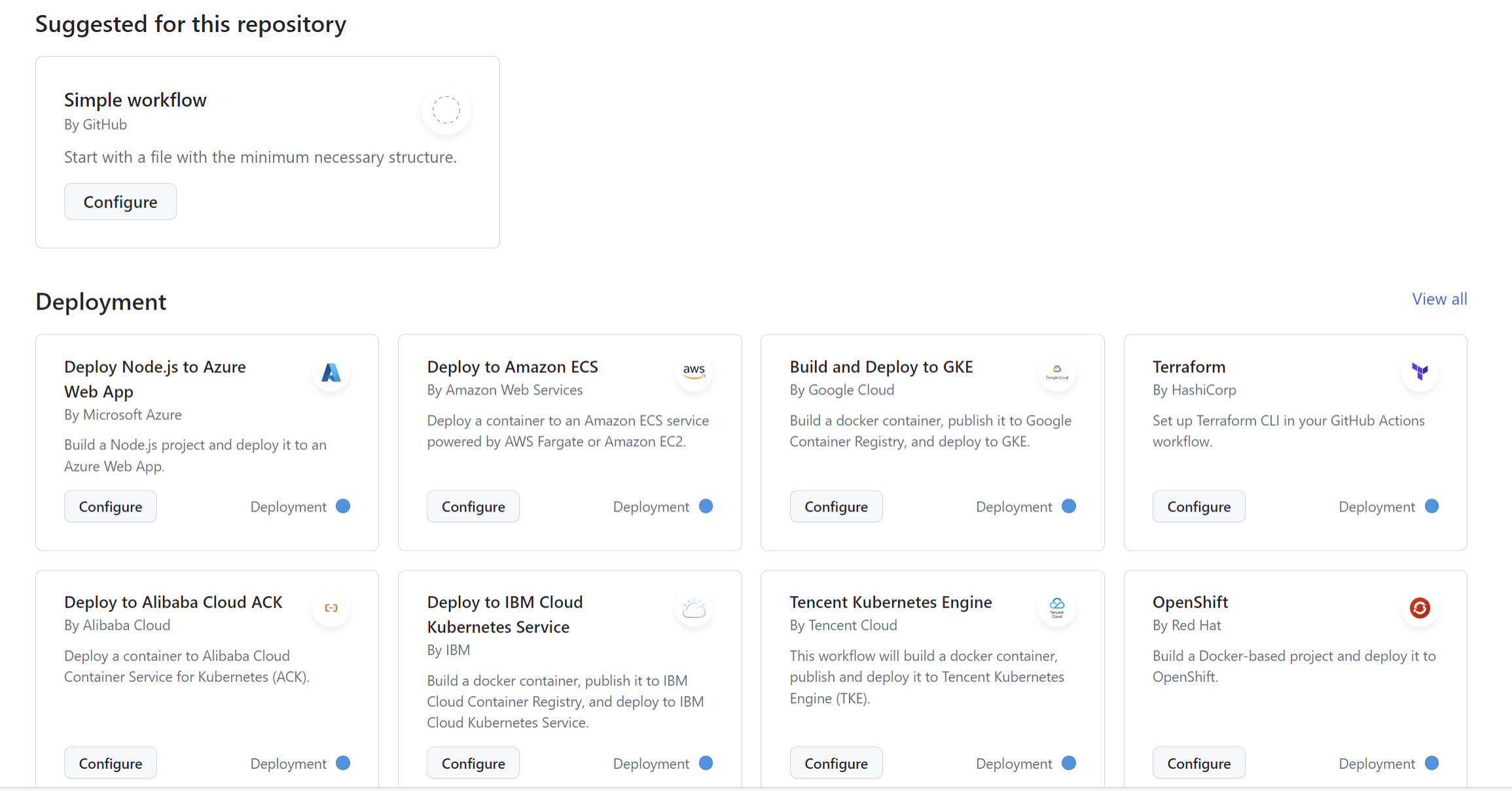The width and height of the screenshot is (1512, 791).
Task: Click the Deployment label on Amazon ECS card
Action: pos(651,507)
